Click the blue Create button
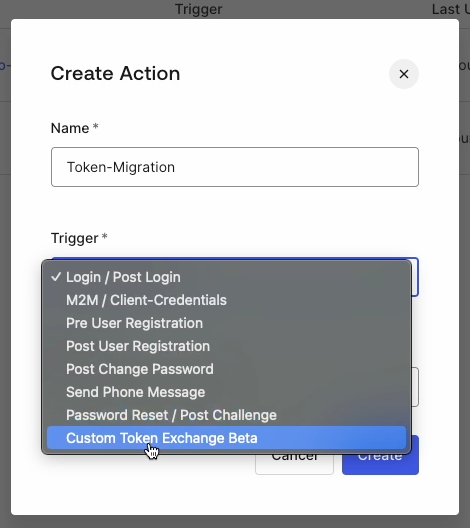 [x=380, y=464]
